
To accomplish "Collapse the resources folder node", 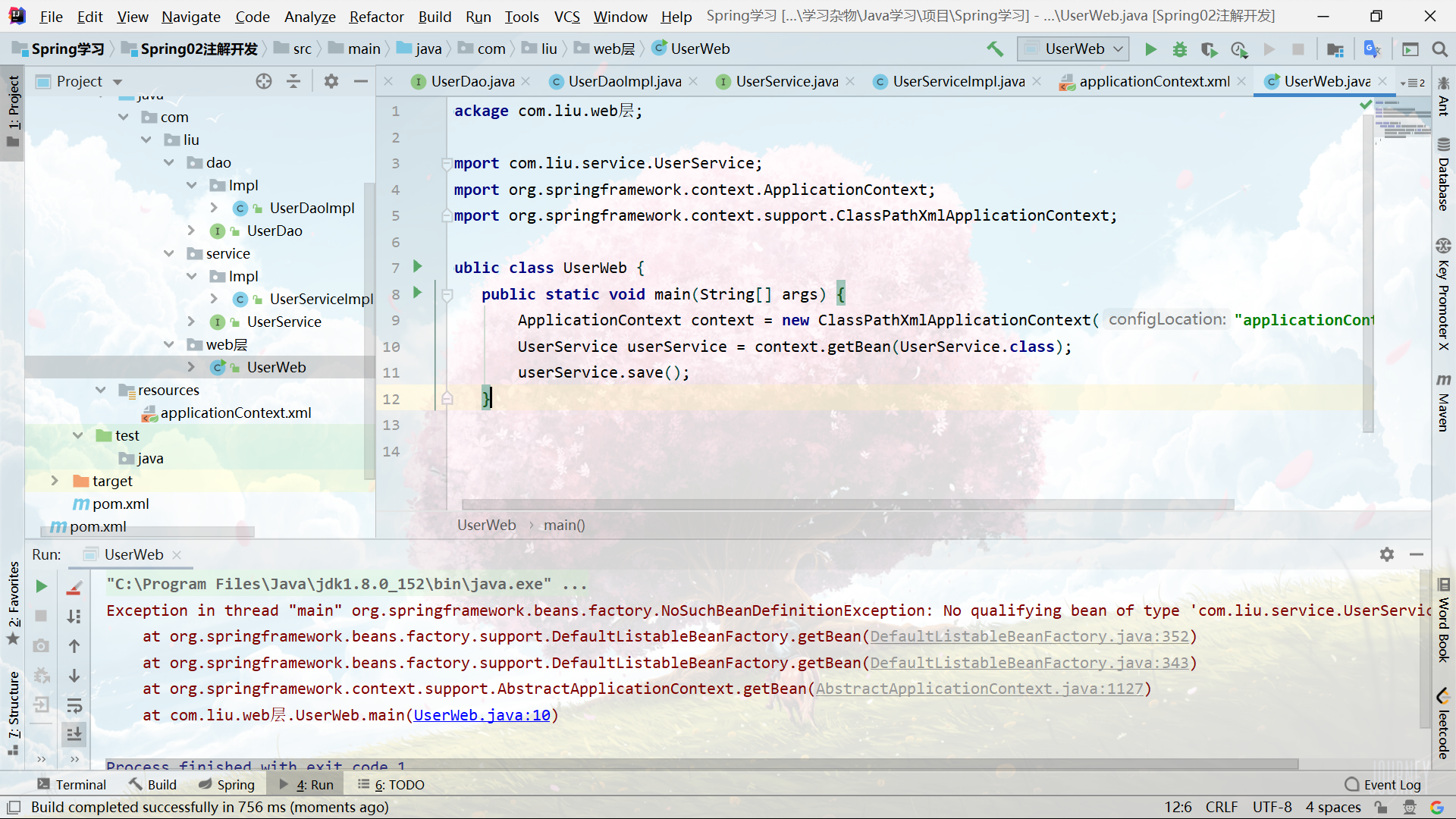I will [100, 390].
